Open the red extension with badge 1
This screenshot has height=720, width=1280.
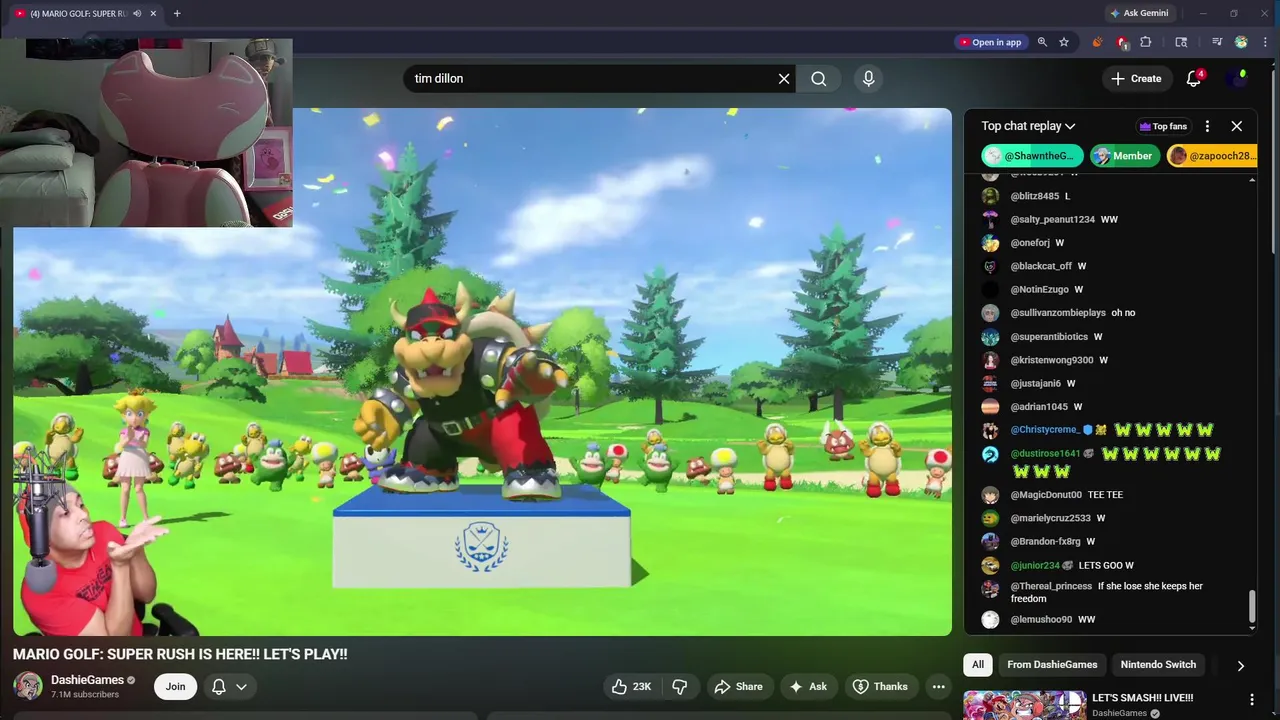point(1122,42)
